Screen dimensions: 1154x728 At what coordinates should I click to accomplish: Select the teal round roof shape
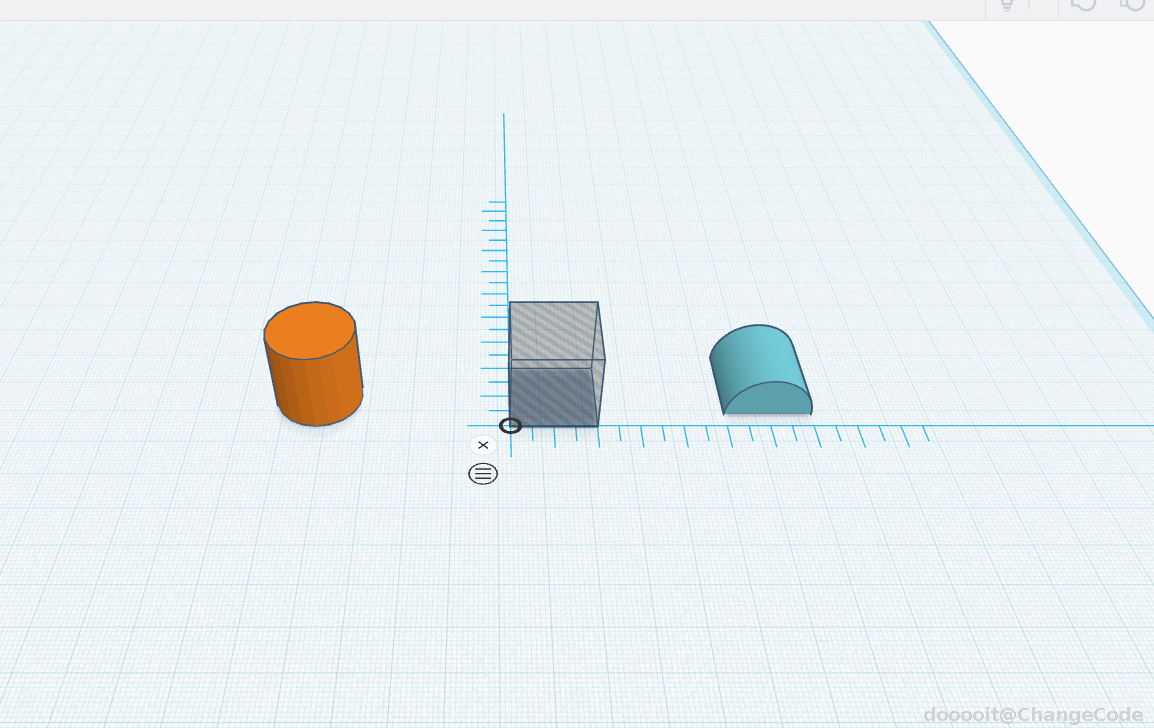(761, 370)
